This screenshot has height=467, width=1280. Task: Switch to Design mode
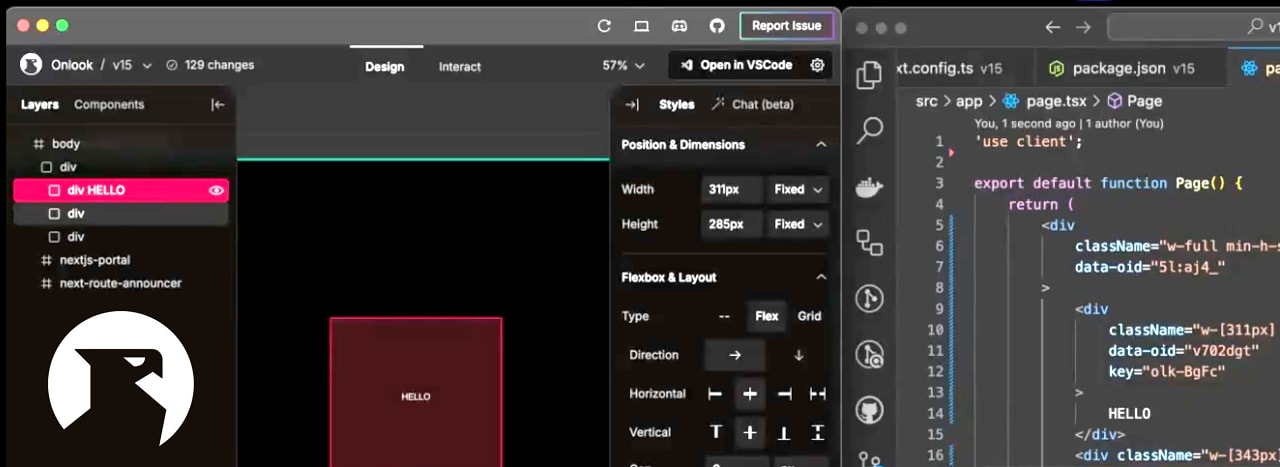coord(384,67)
